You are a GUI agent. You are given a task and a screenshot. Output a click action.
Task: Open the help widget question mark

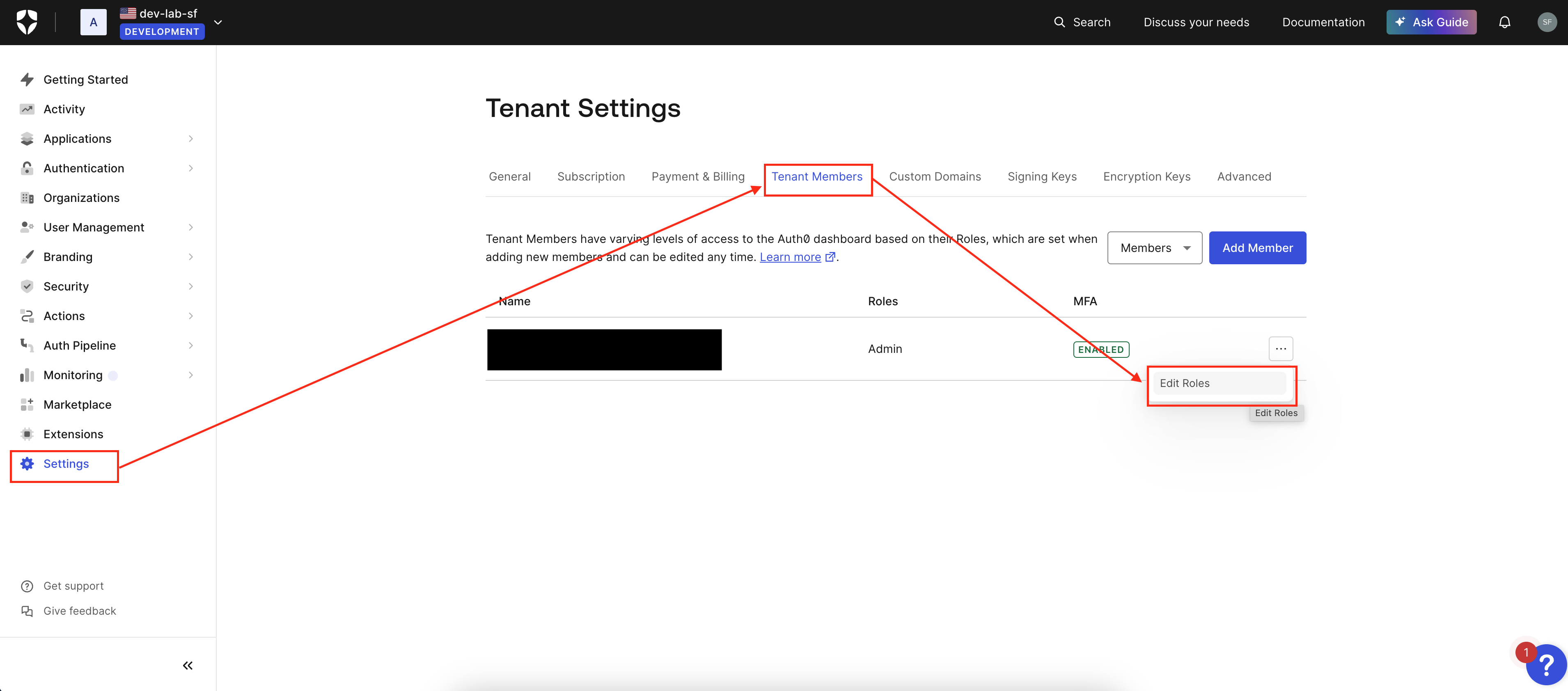(x=1546, y=664)
